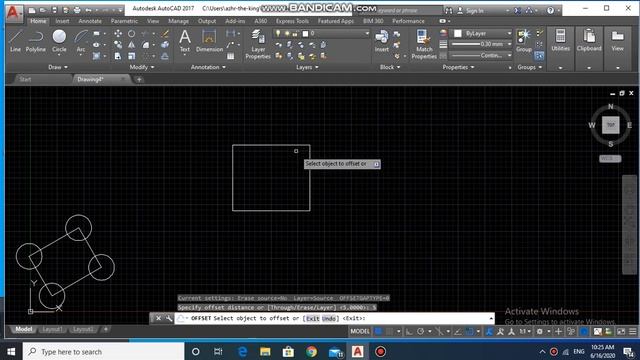Switch to the Manage ribbon tab
The width and height of the screenshot is (640, 360).
178,21
